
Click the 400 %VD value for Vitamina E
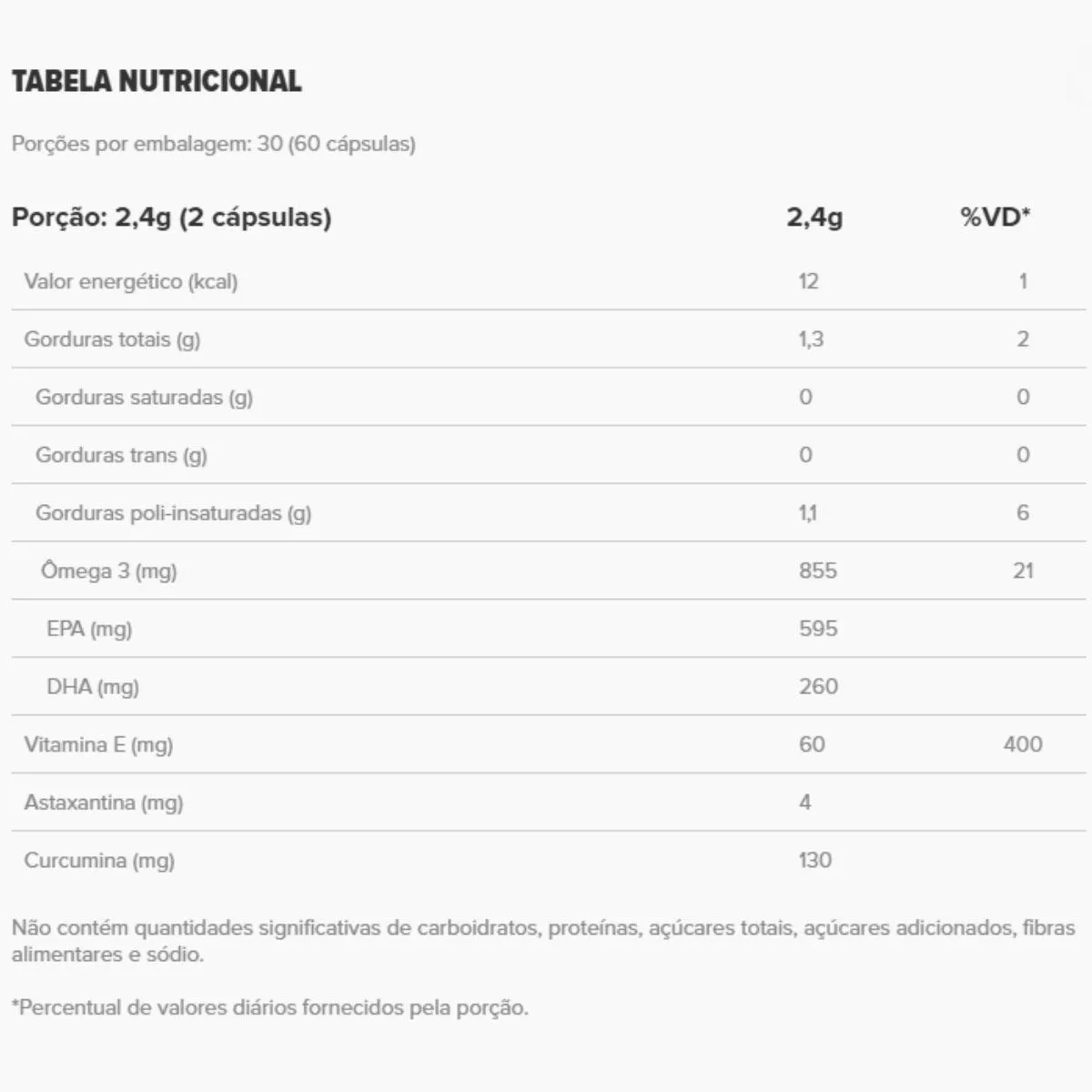[1022, 744]
